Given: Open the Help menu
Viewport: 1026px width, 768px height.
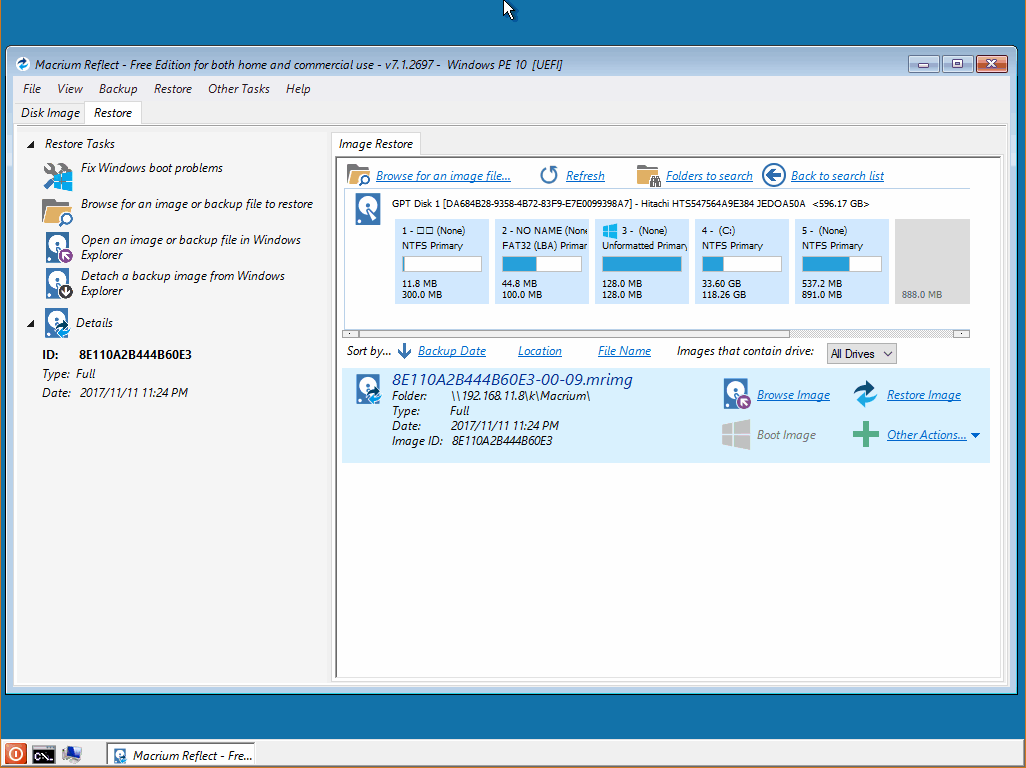Looking at the screenshot, I should coord(298,89).
